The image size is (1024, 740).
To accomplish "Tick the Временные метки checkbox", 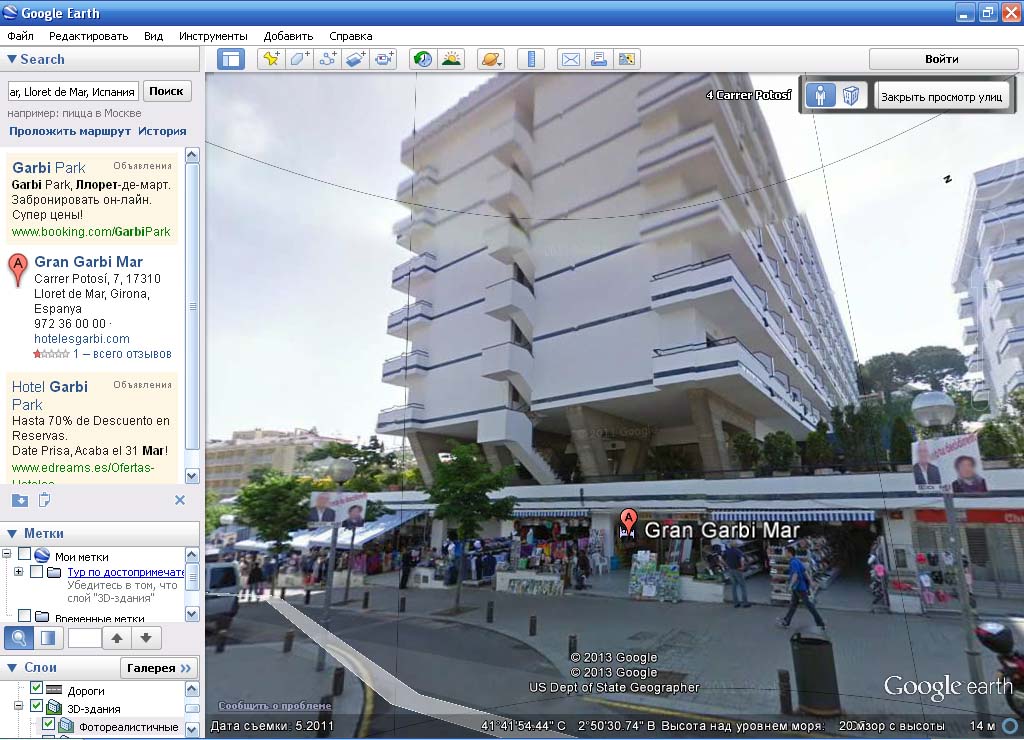I will pos(25,615).
